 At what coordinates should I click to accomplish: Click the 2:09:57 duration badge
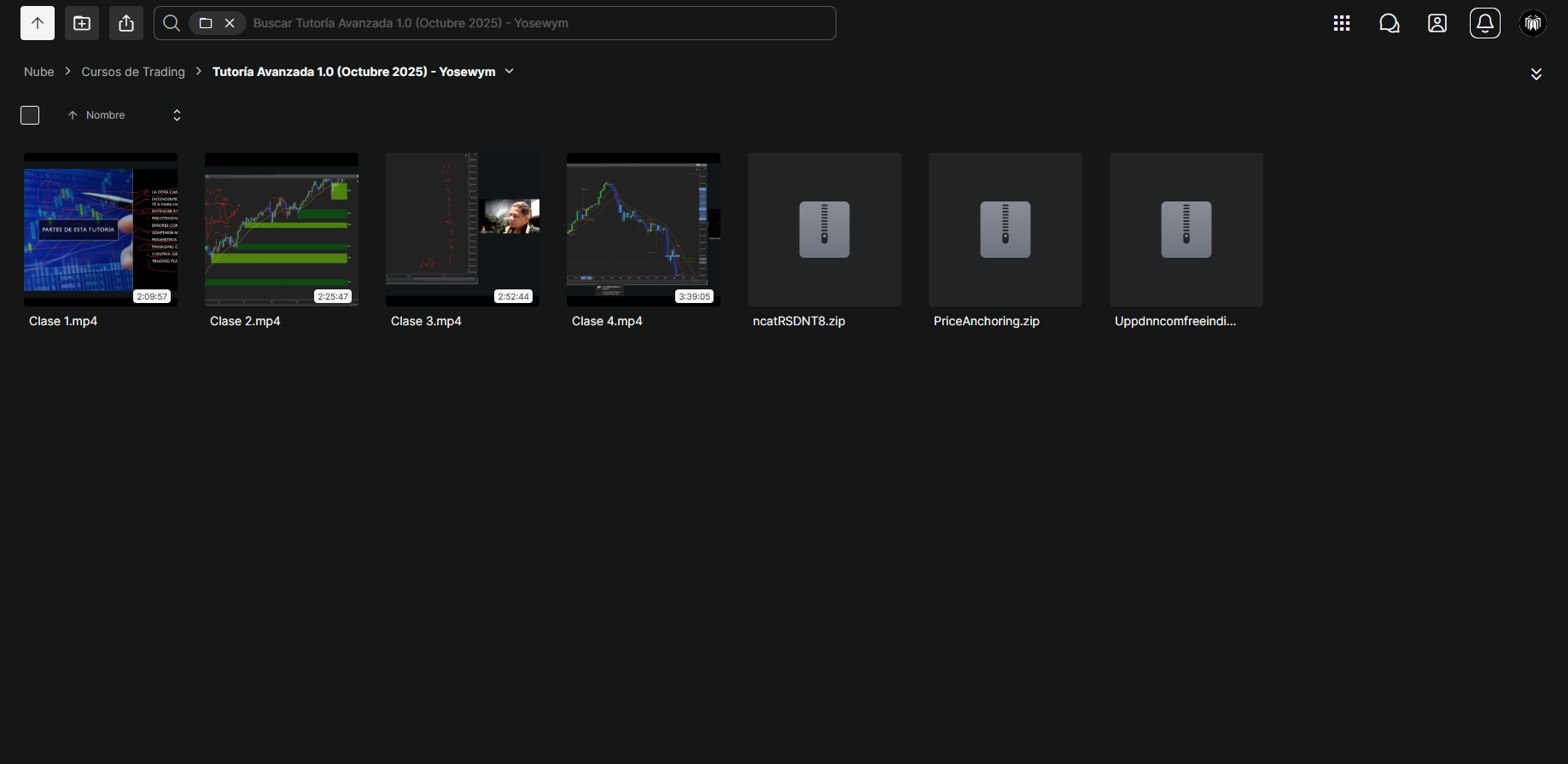152,296
